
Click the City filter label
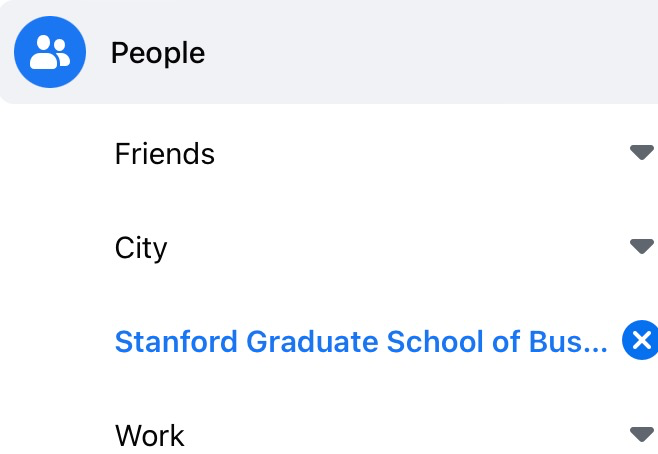(x=141, y=248)
